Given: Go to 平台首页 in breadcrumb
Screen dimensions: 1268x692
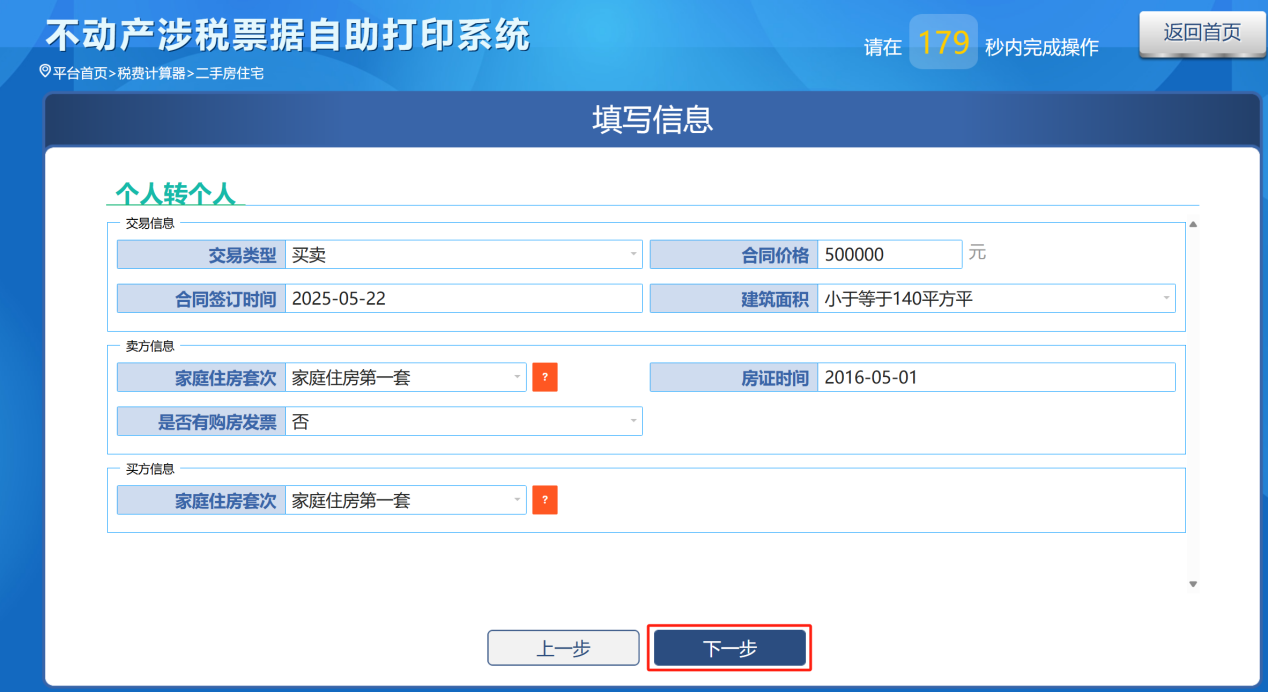Looking at the screenshot, I should tap(80, 73).
